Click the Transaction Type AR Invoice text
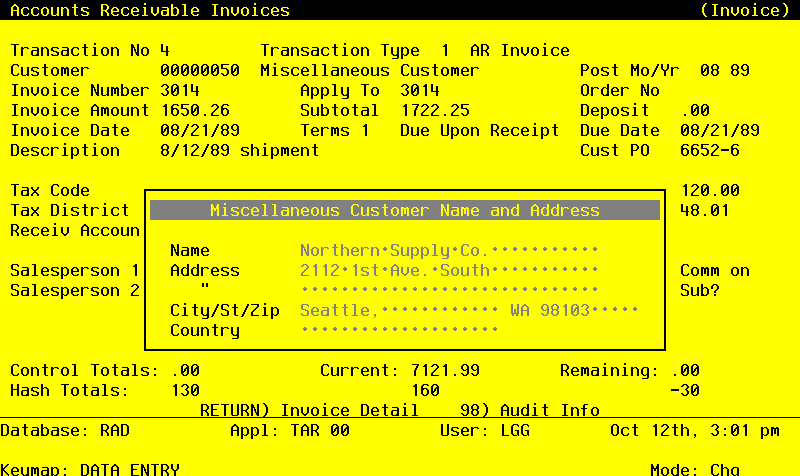 [519, 51]
